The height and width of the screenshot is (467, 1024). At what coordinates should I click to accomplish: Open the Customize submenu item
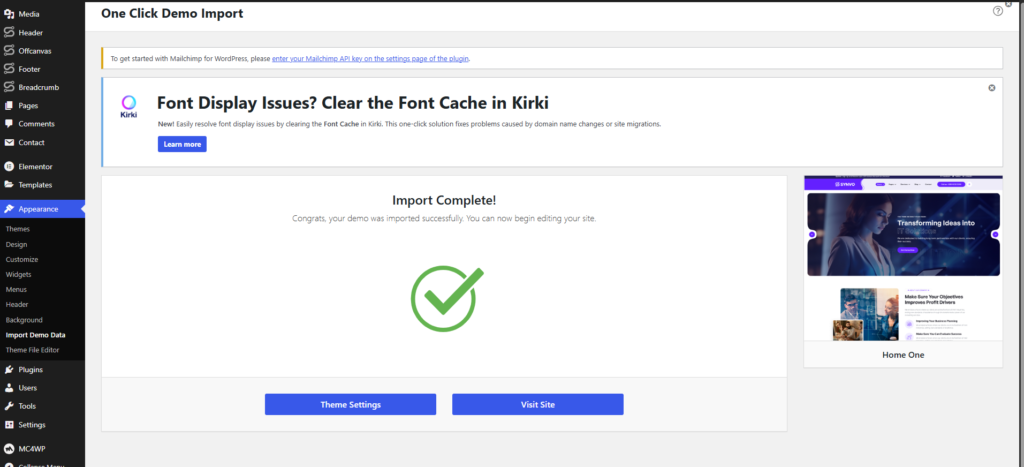point(22,259)
